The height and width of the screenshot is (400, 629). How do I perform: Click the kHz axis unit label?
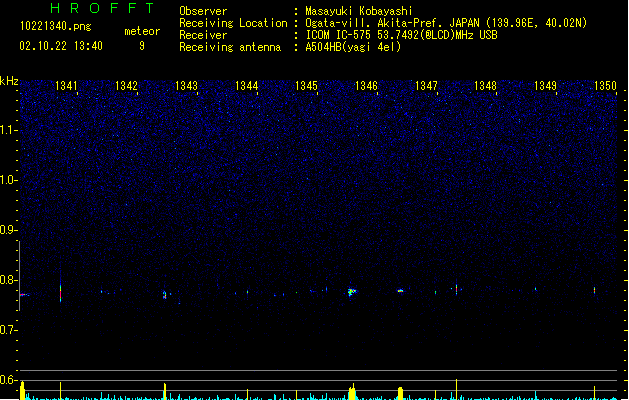[9, 81]
